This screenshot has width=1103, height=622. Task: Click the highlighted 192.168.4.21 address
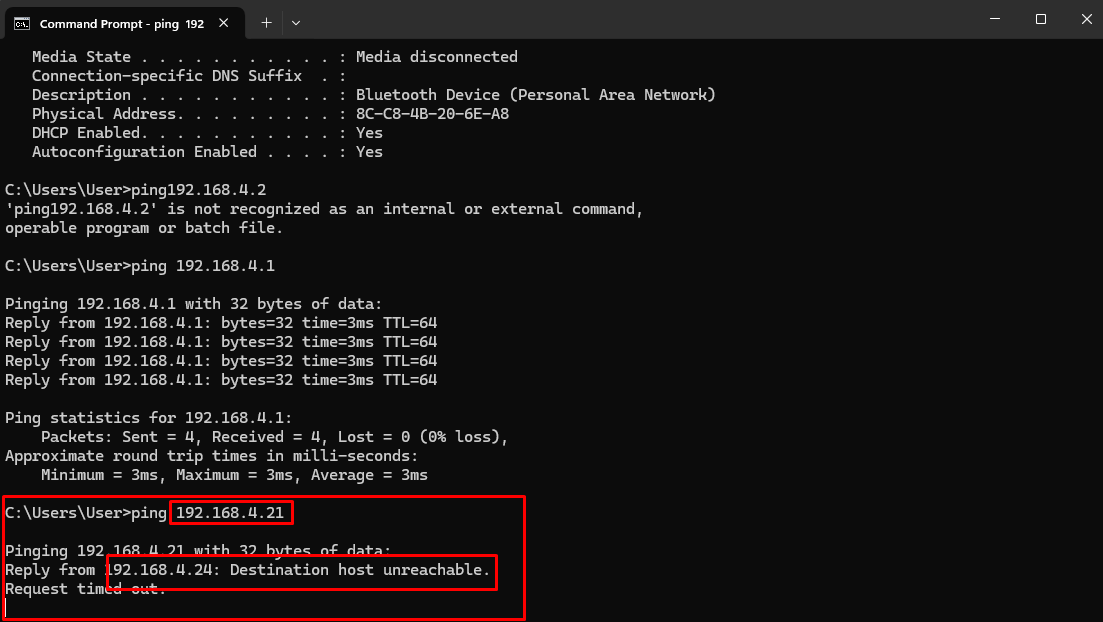point(231,512)
